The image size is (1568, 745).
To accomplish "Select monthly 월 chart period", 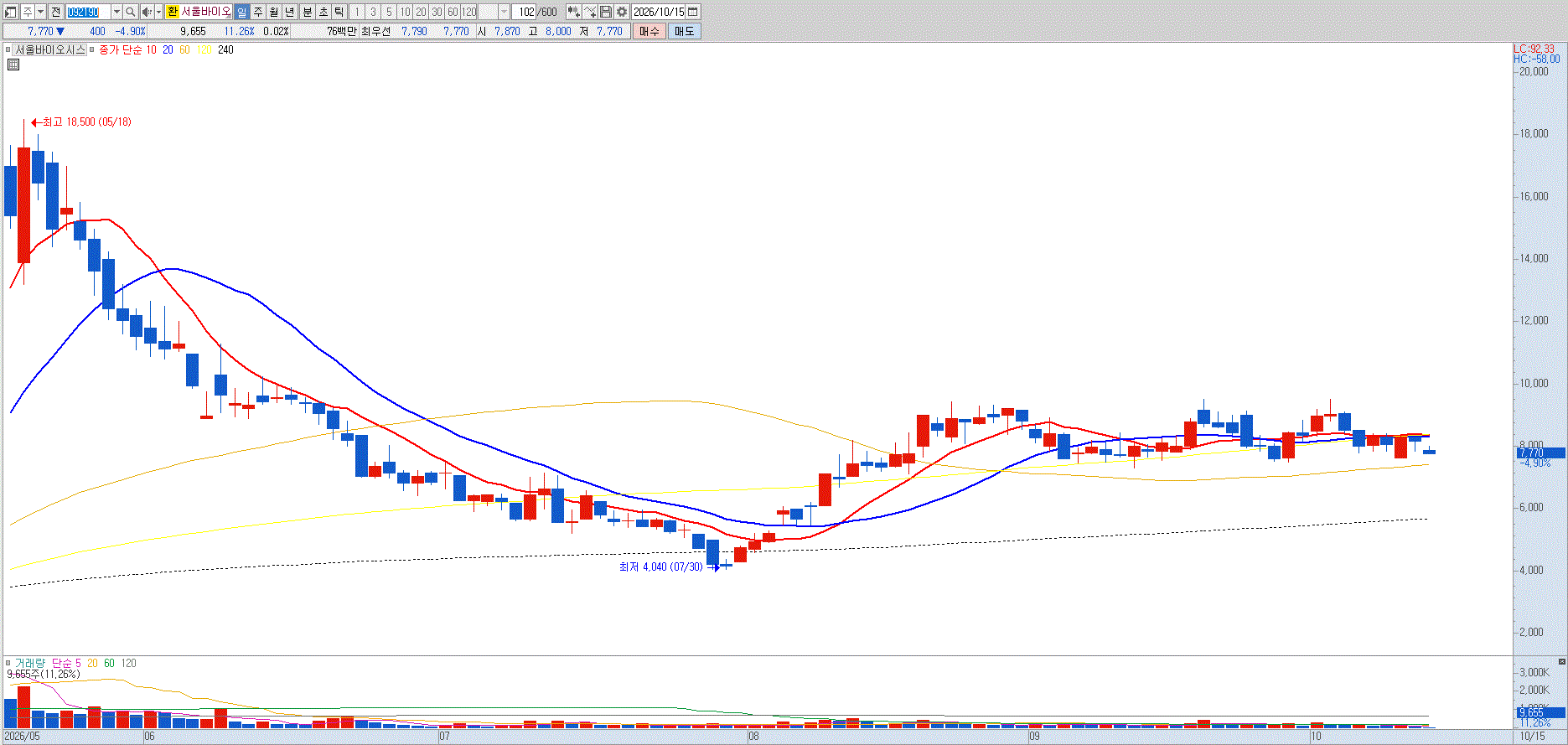I will click(x=273, y=12).
